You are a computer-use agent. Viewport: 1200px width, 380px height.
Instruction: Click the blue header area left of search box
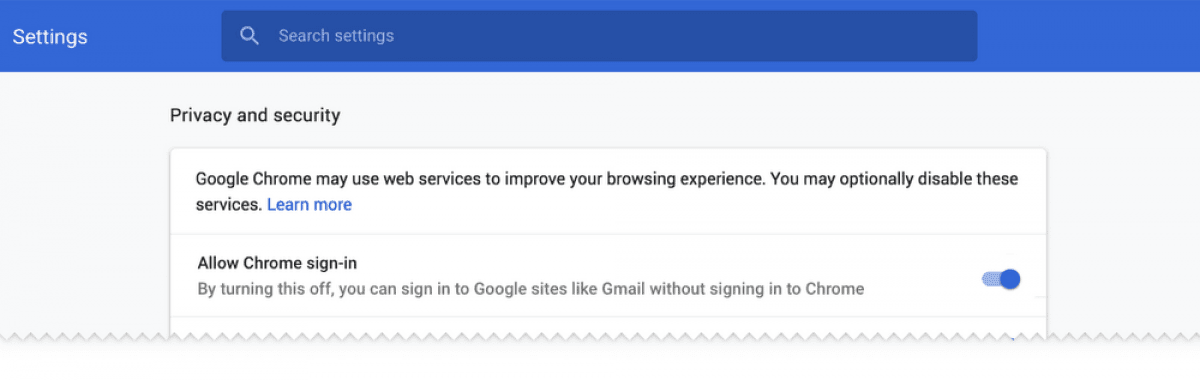[155, 36]
